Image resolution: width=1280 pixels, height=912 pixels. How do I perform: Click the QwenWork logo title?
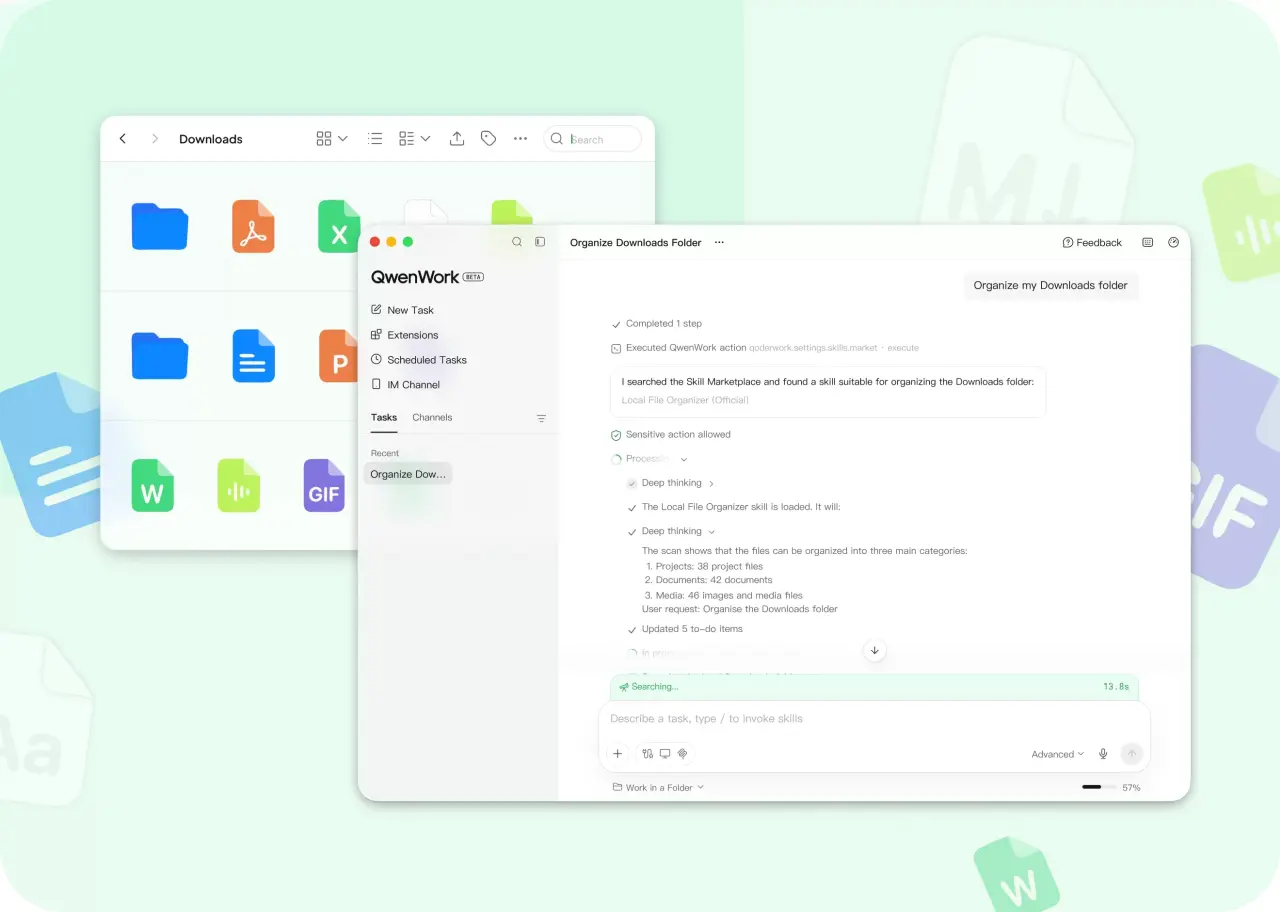click(415, 277)
